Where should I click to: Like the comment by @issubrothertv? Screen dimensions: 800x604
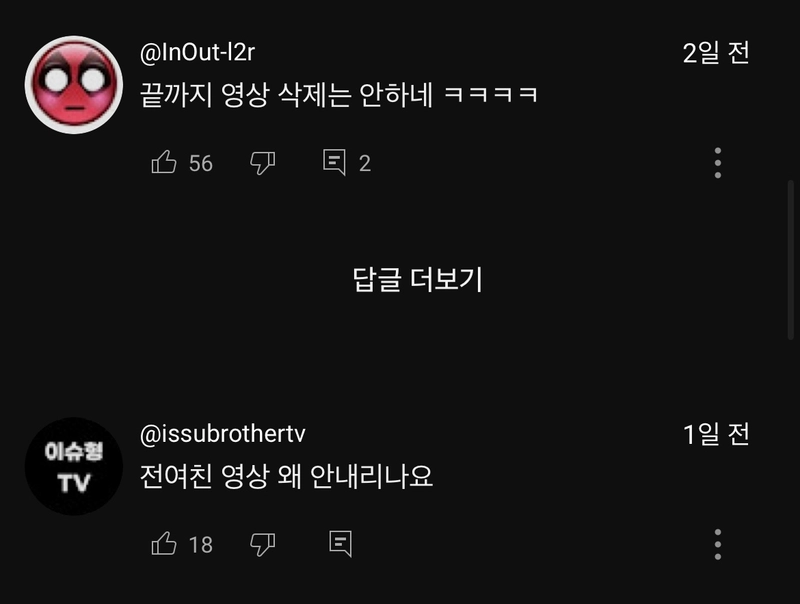click(x=164, y=543)
